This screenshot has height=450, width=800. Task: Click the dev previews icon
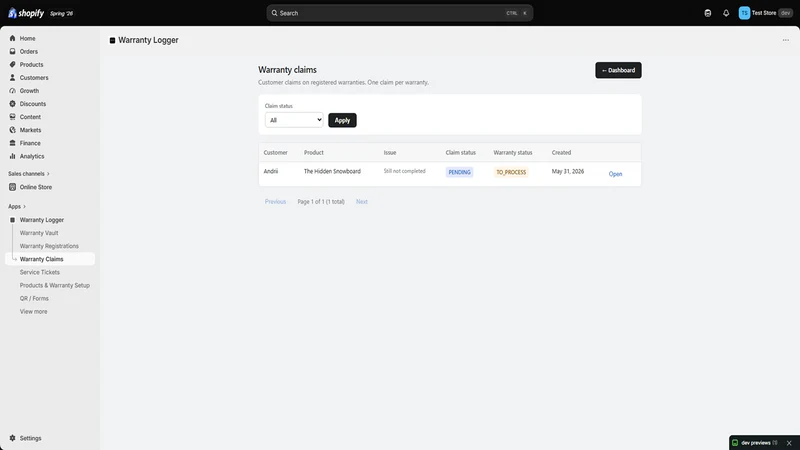(x=735, y=443)
